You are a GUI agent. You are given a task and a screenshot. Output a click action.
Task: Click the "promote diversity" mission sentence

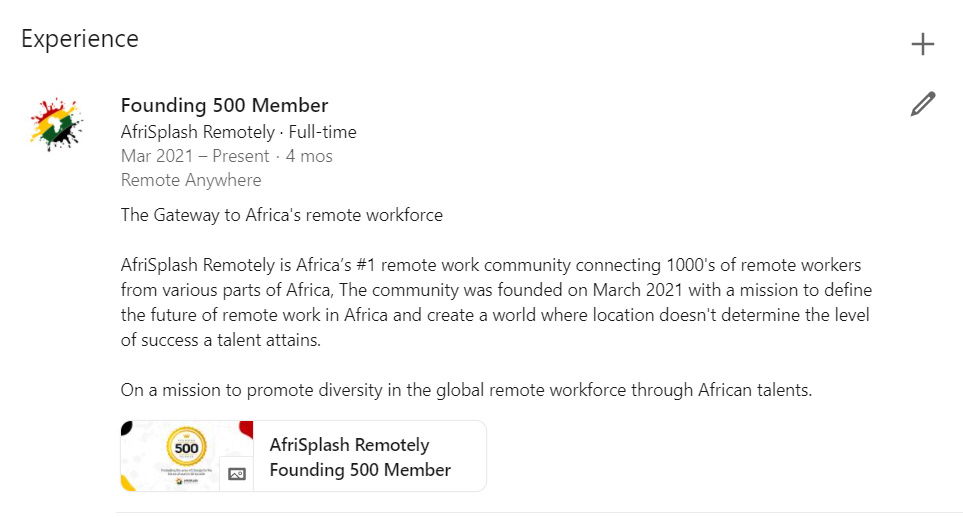pos(466,390)
